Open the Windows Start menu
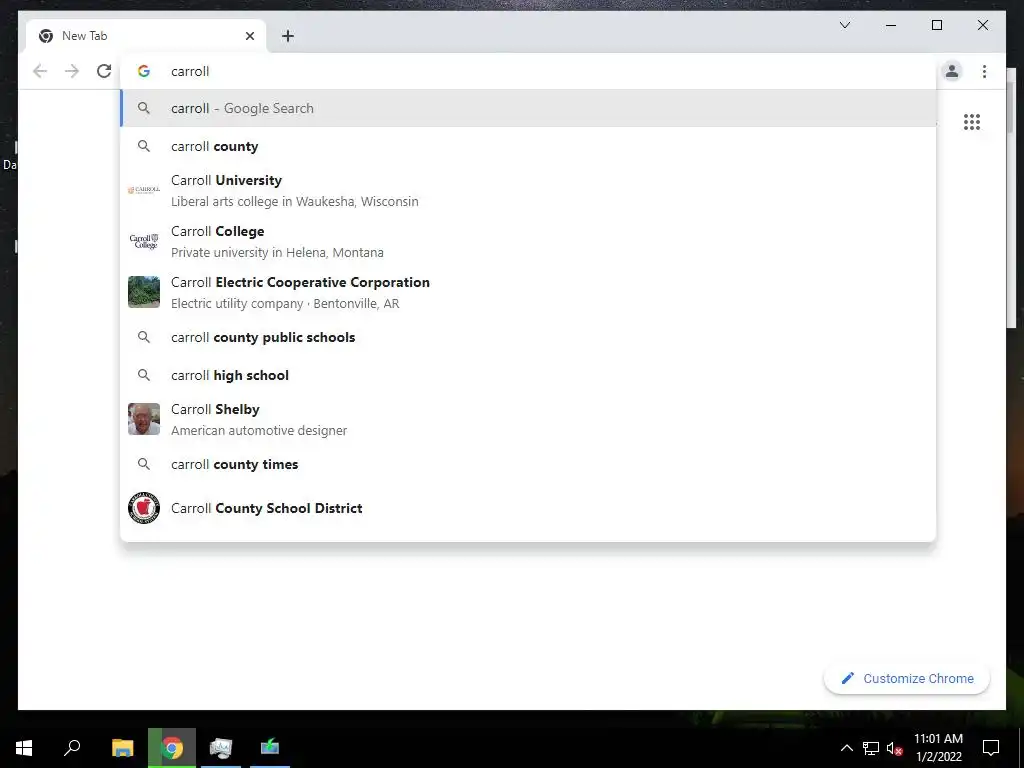The image size is (1024, 768). point(24,748)
